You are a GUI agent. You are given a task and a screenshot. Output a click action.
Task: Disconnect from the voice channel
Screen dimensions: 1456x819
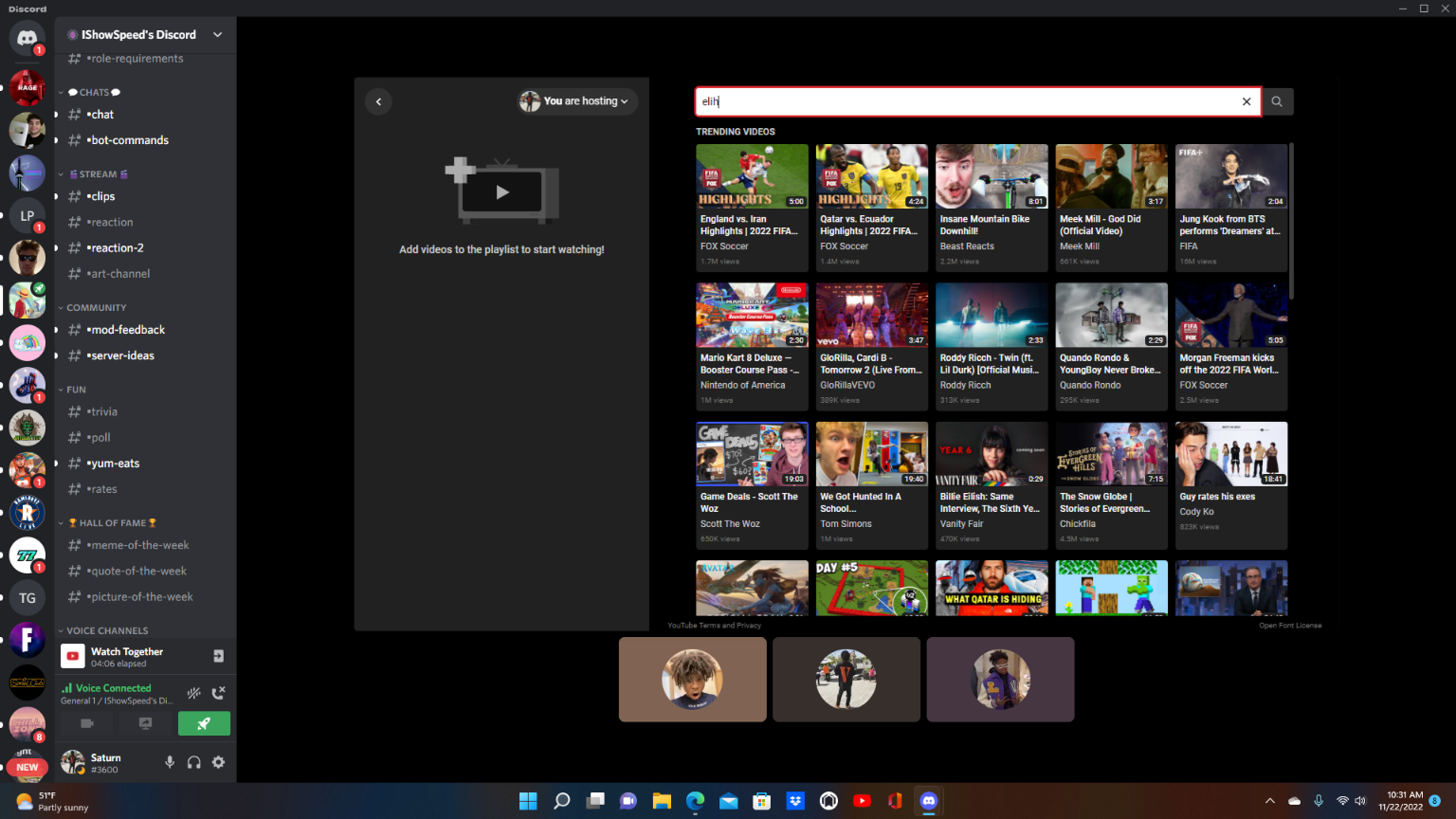click(218, 693)
